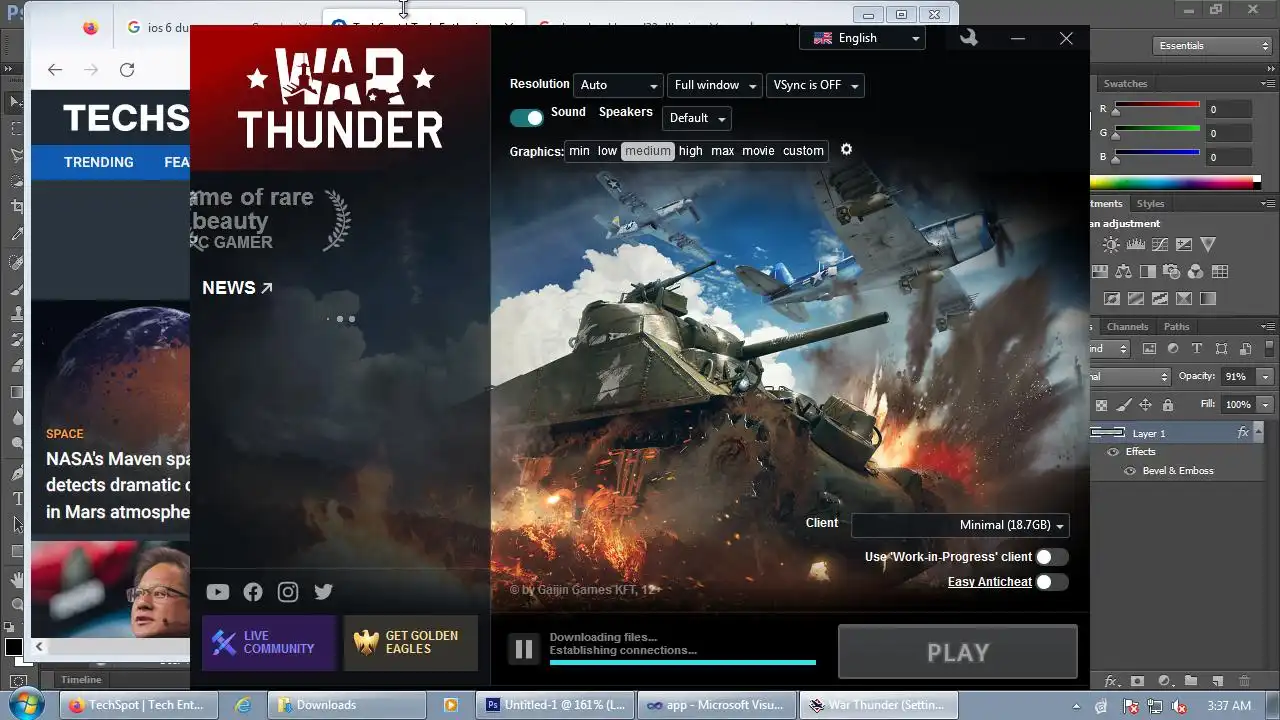Enable the Easy Anticheat toggle
This screenshot has width=1280, height=720.
pos(1052,582)
